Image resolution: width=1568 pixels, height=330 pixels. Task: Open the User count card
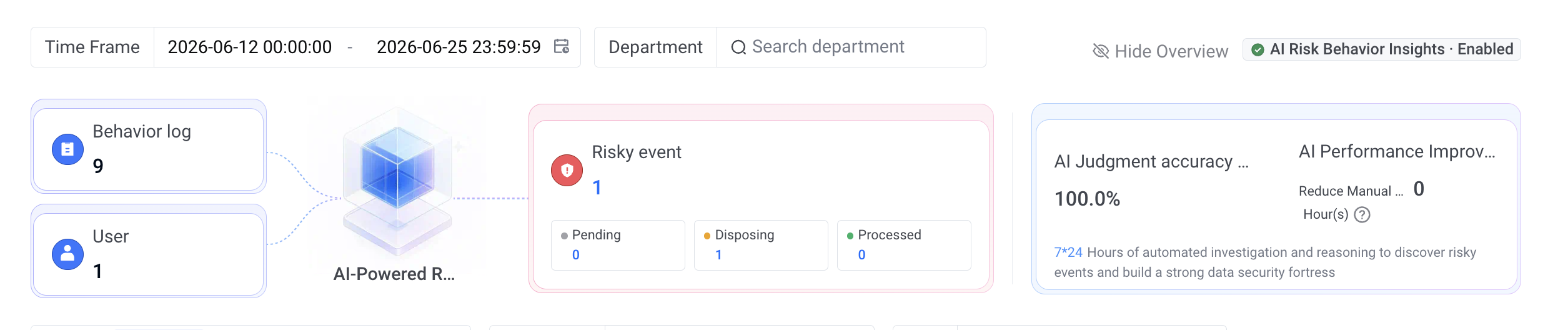point(149,254)
